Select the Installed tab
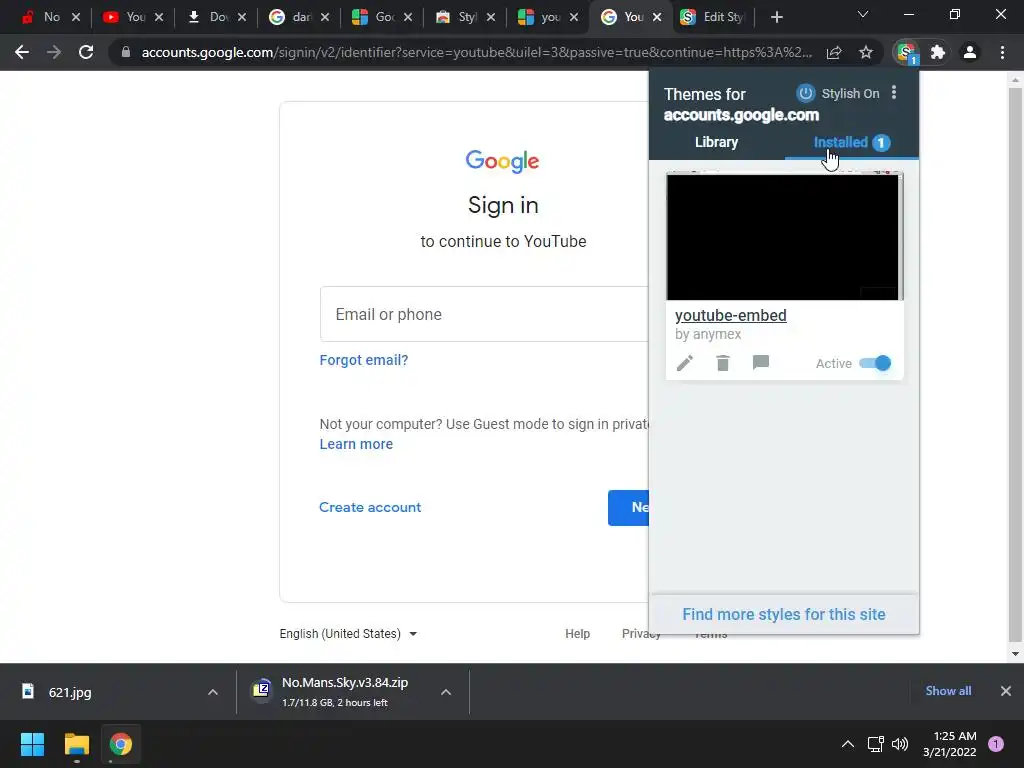 pyautogui.click(x=852, y=142)
